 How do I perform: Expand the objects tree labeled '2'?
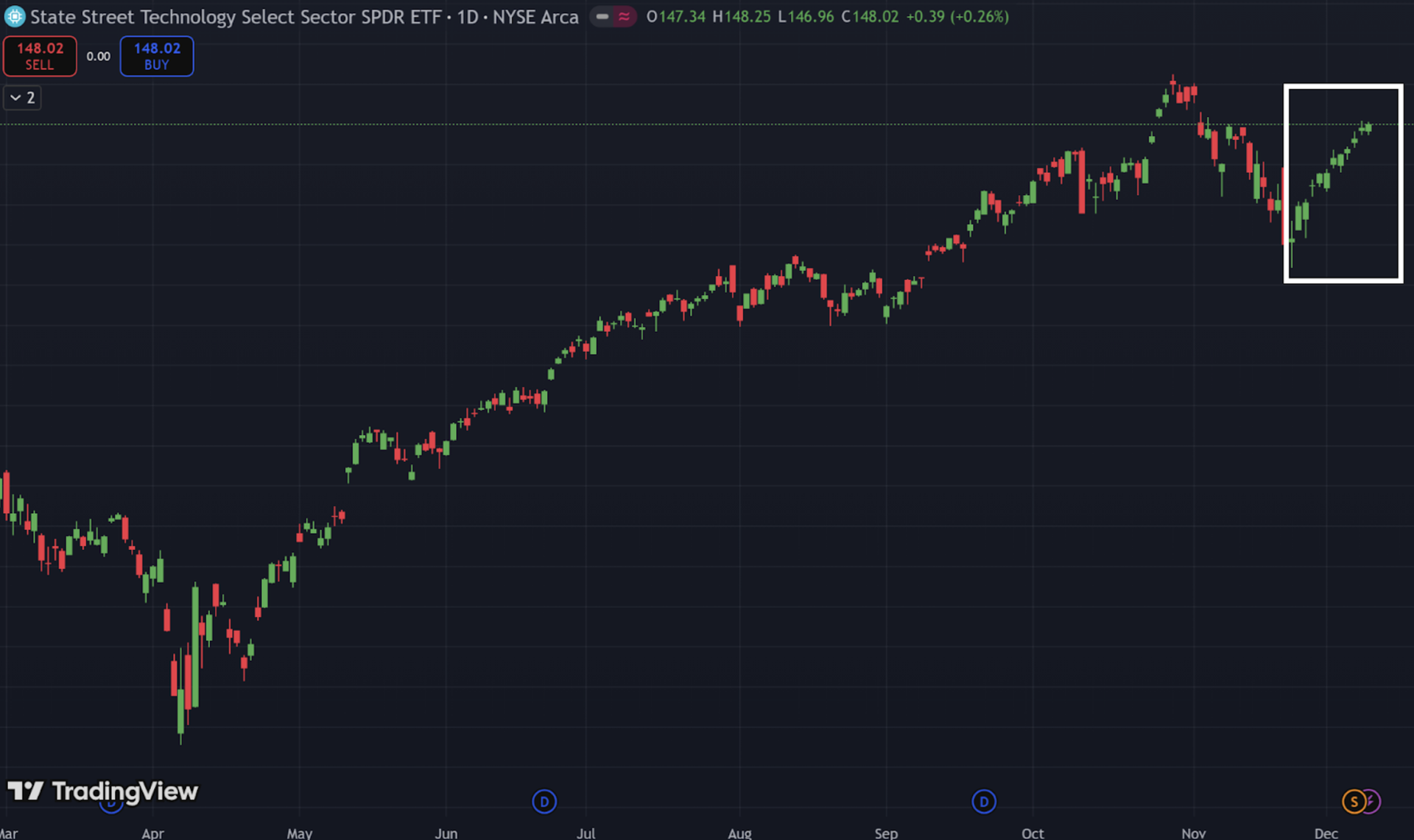(x=22, y=97)
